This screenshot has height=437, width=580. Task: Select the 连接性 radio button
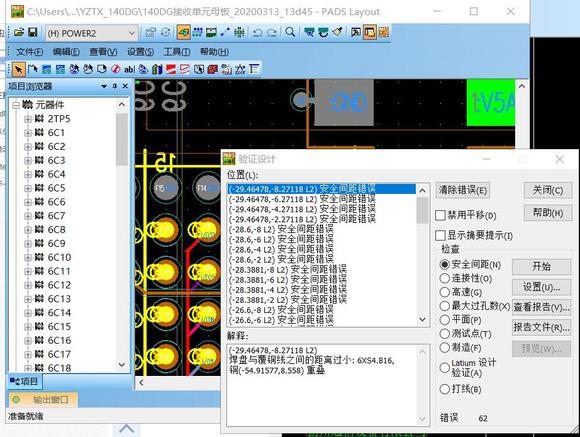click(444, 278)
